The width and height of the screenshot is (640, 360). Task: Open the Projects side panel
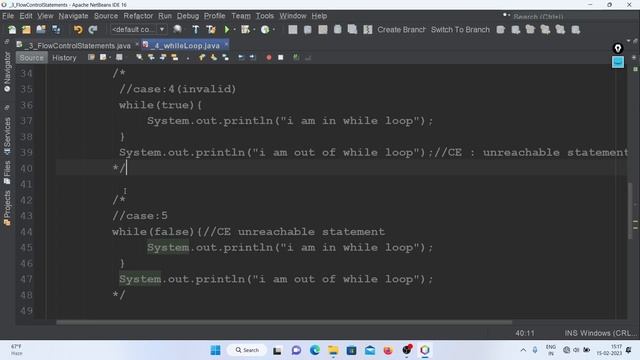point(7,208)
